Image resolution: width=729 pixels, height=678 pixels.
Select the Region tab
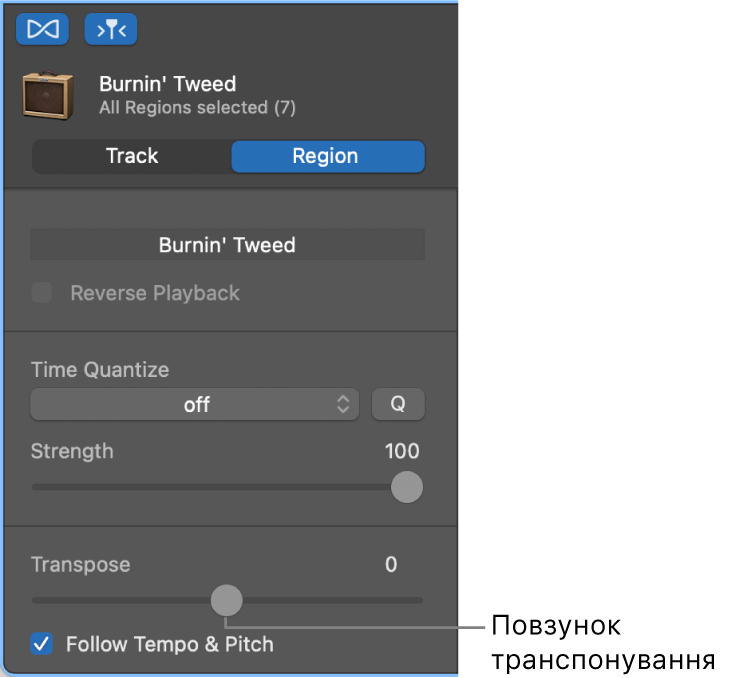pos(327,156)
